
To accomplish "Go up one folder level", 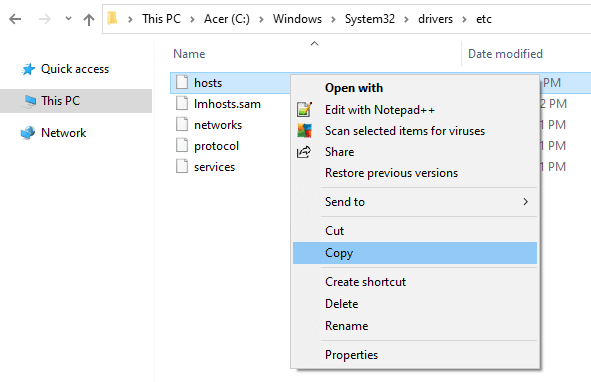I will (89, 19).
